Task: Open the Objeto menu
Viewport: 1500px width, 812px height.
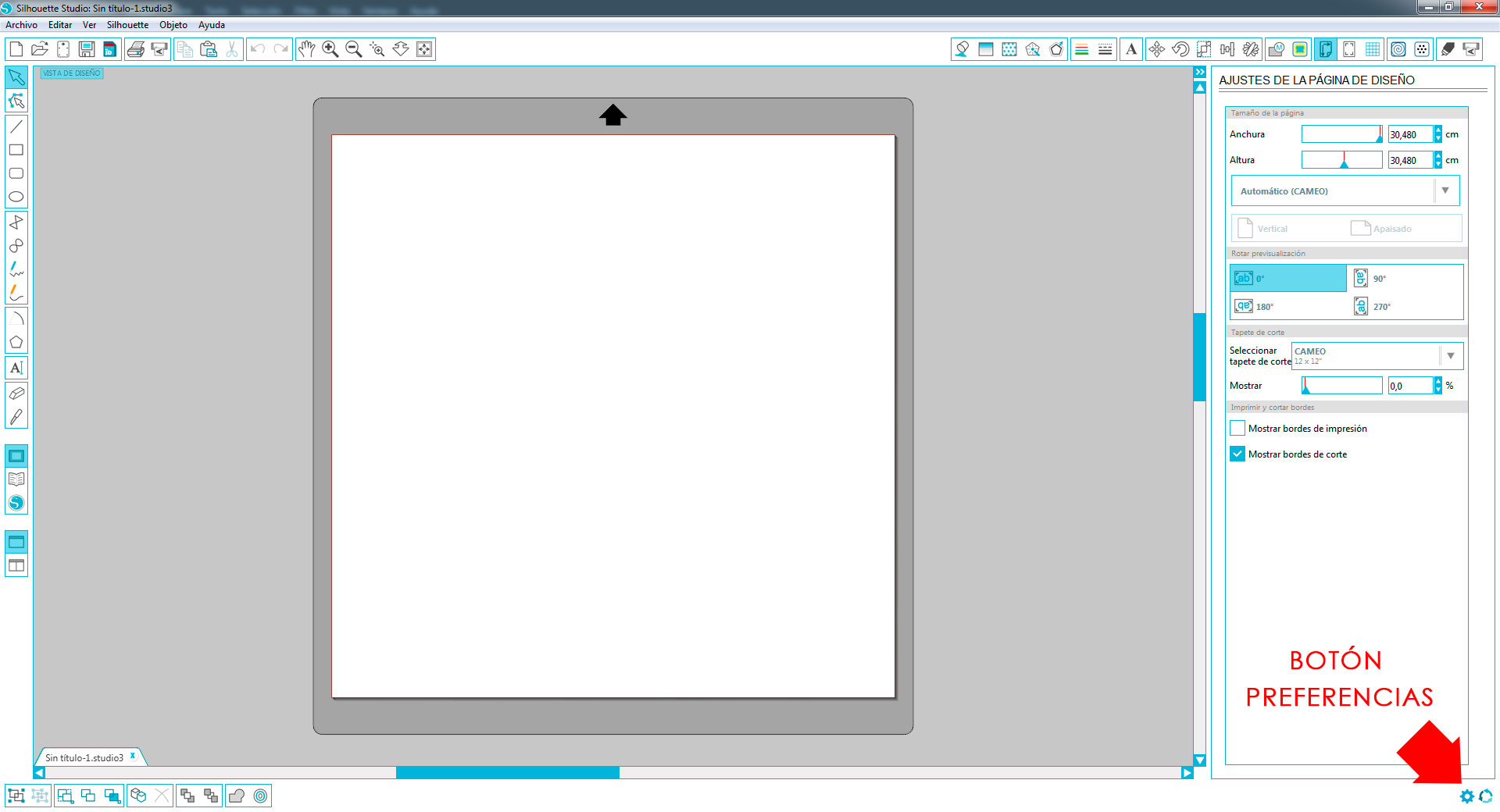Action: pos(173,25)
